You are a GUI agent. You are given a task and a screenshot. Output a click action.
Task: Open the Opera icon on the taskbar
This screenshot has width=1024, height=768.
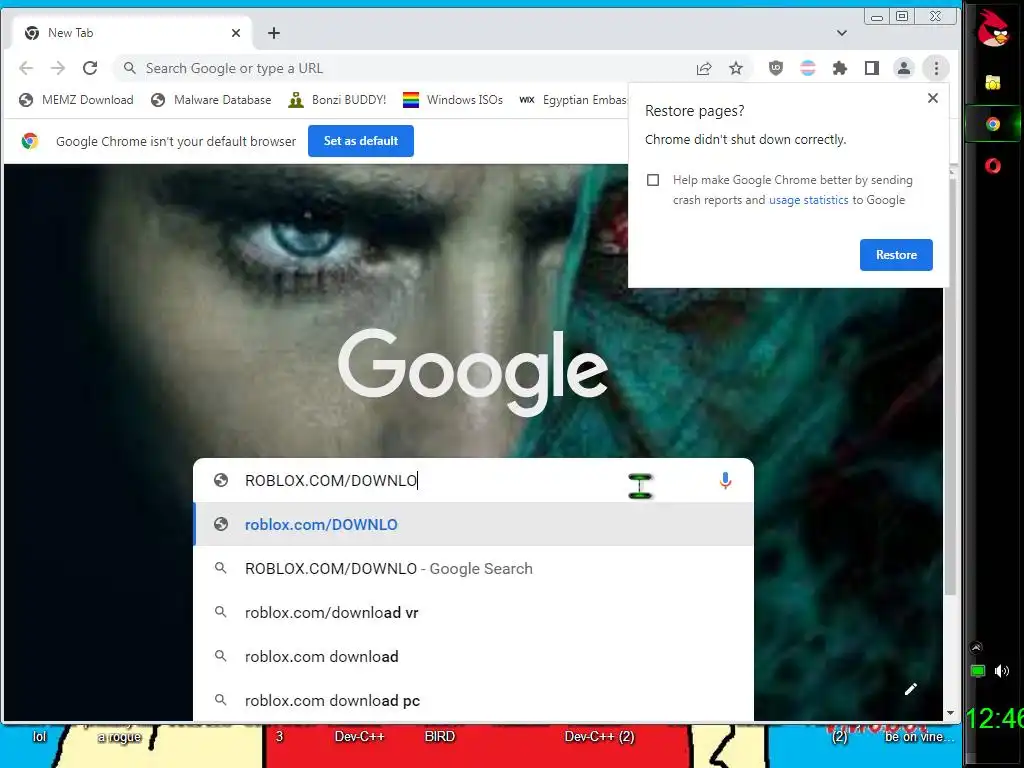[993, 166]
